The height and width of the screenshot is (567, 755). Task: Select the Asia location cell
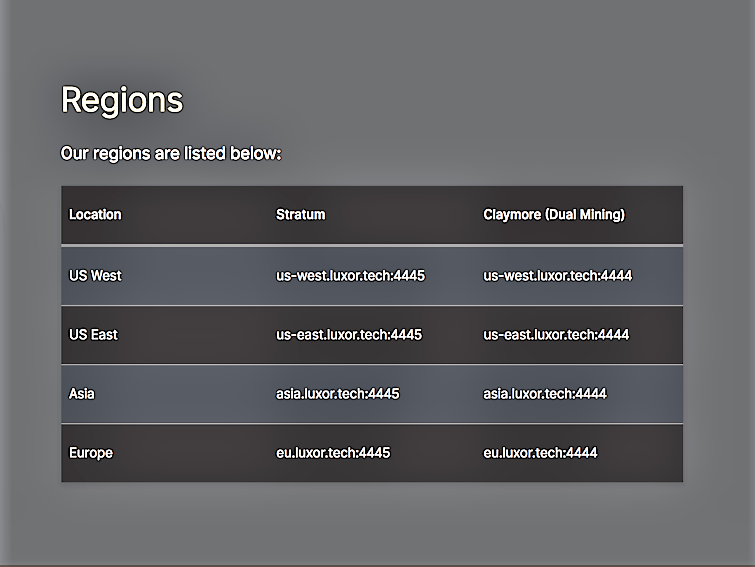coord(82,394)
